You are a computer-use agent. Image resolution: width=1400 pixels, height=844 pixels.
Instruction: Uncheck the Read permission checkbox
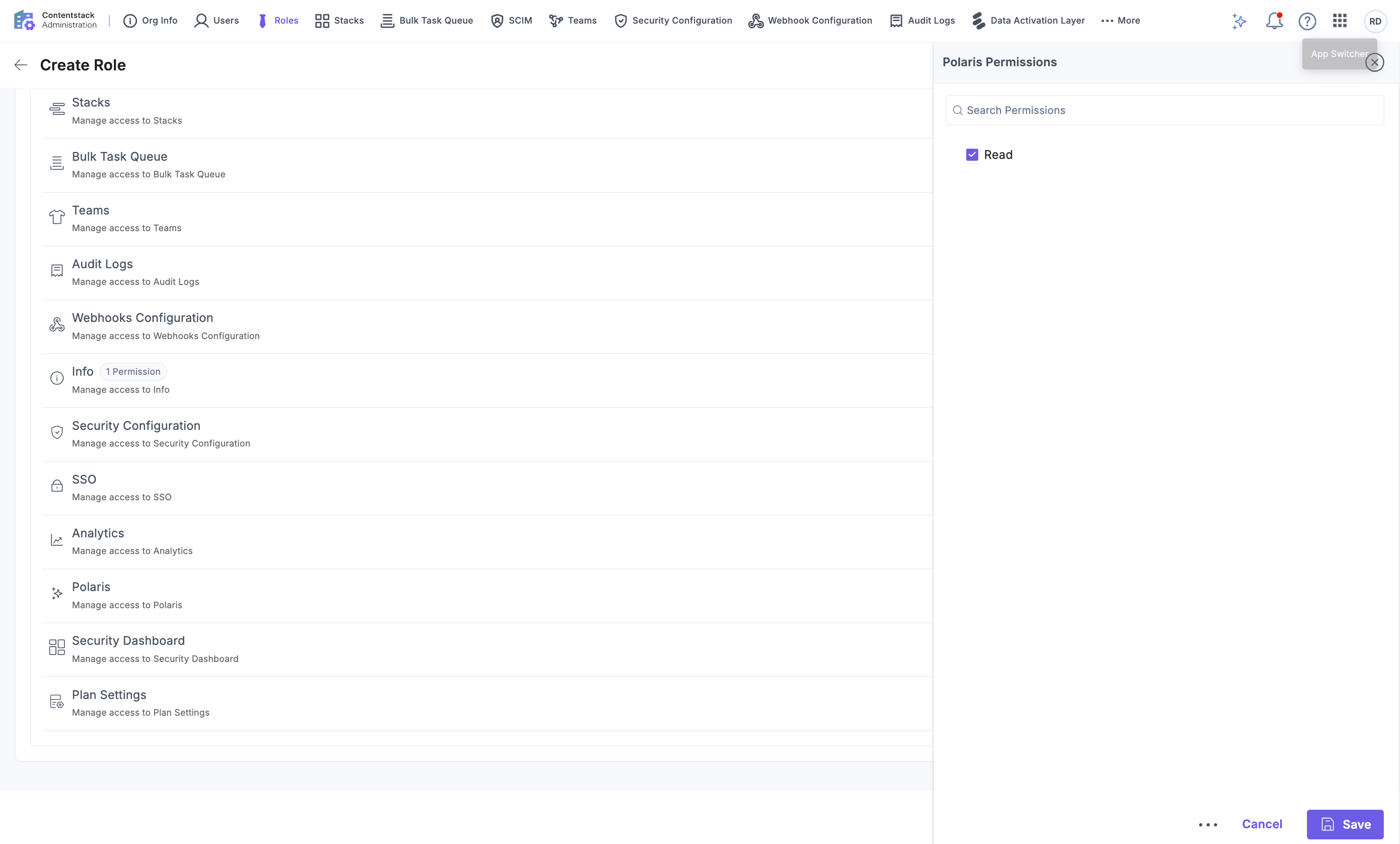click(972, 155)
